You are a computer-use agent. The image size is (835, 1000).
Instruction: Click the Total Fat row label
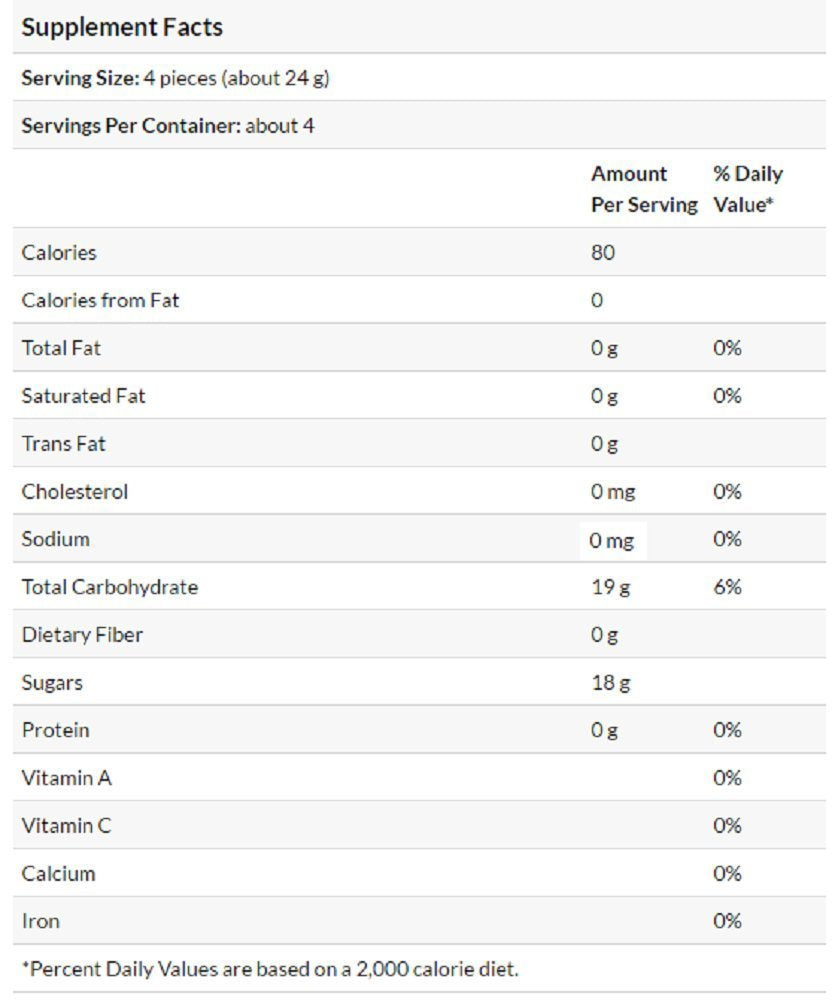pos(61,348)
